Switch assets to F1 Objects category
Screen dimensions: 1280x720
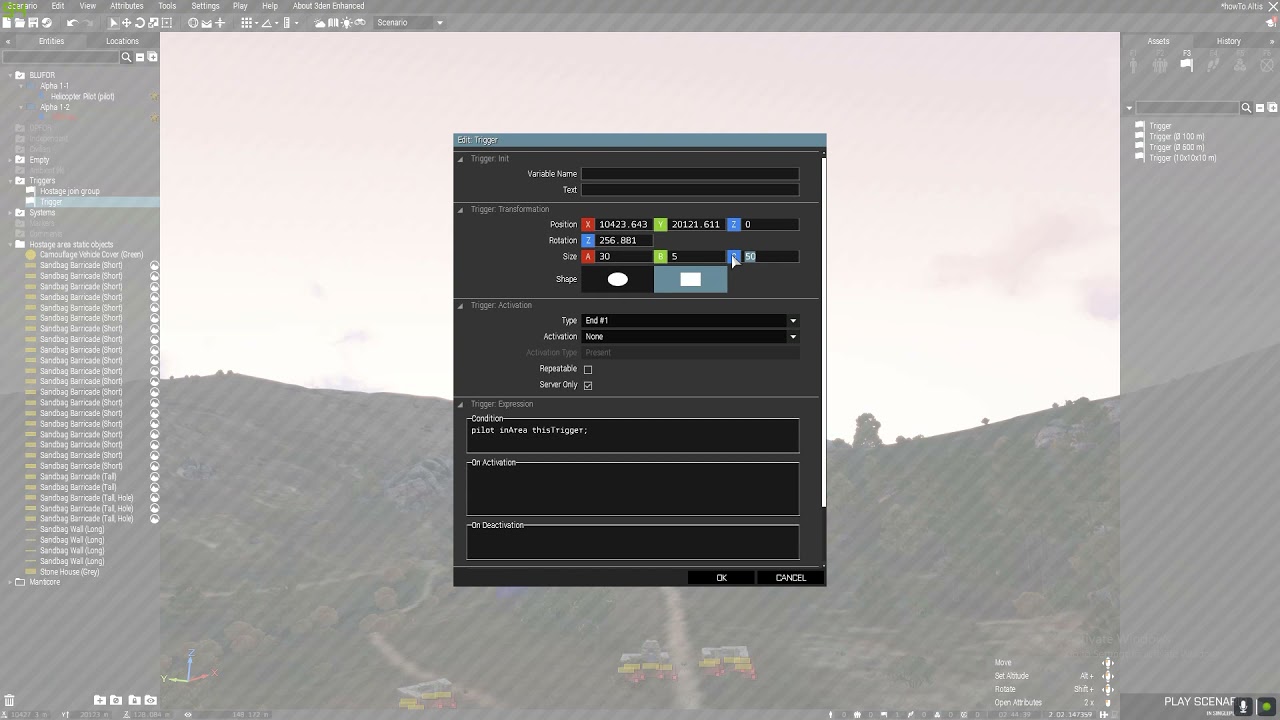[1133, 65]
